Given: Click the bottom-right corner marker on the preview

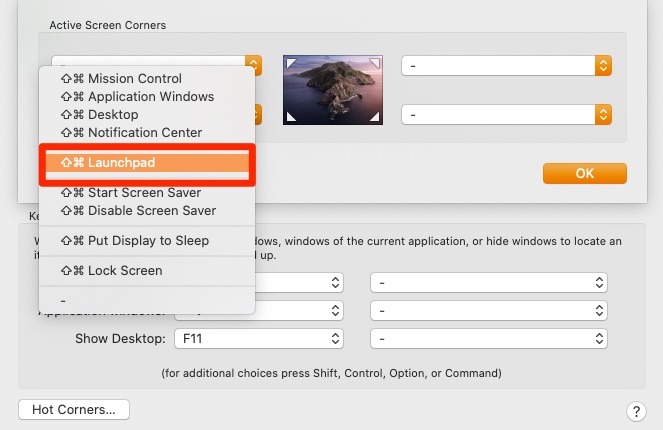Looking at the screenshot, I should (375, 117).
